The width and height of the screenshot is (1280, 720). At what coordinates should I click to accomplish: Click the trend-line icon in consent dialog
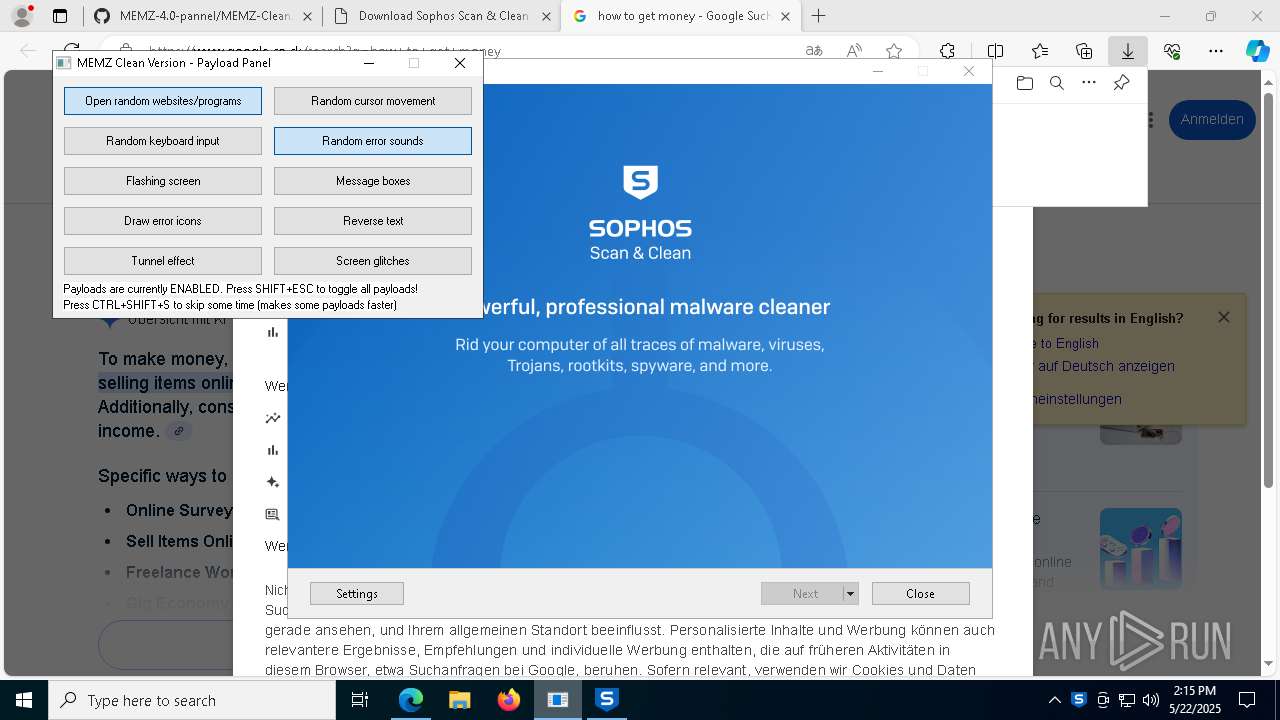coord(272,418)
